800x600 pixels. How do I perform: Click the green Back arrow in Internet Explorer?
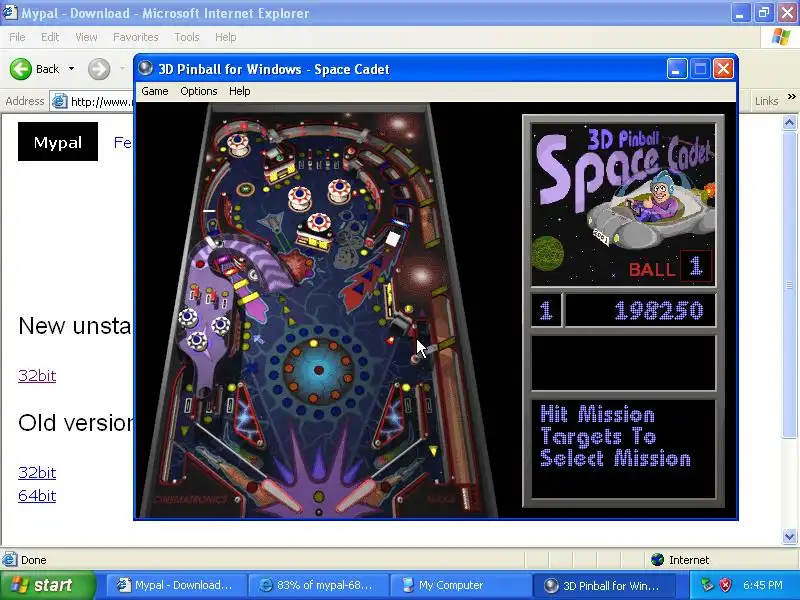pyautogui.click(x=20, y=69)
